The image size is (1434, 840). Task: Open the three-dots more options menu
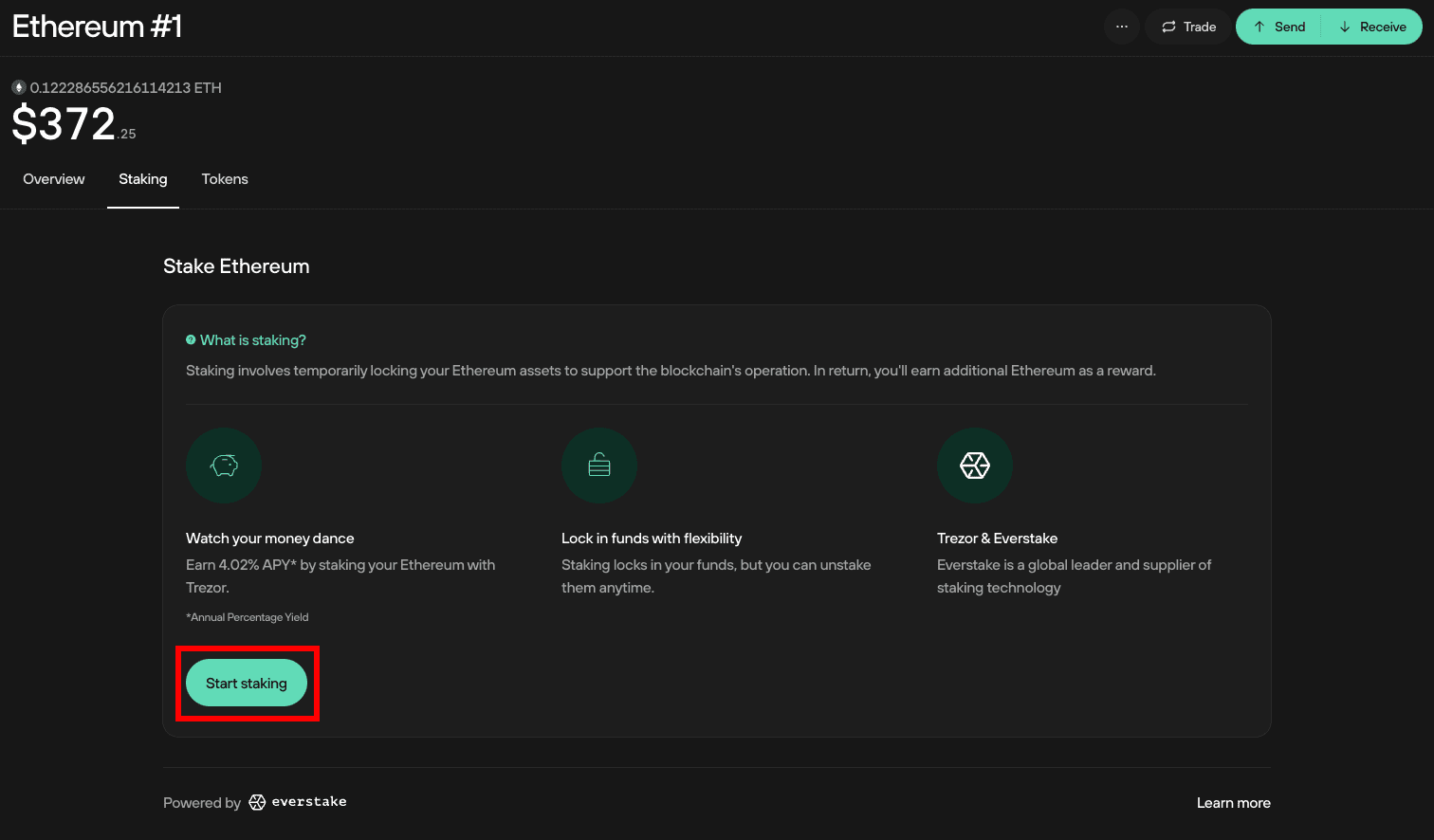pyautogui.click(x=1122, y=27)
